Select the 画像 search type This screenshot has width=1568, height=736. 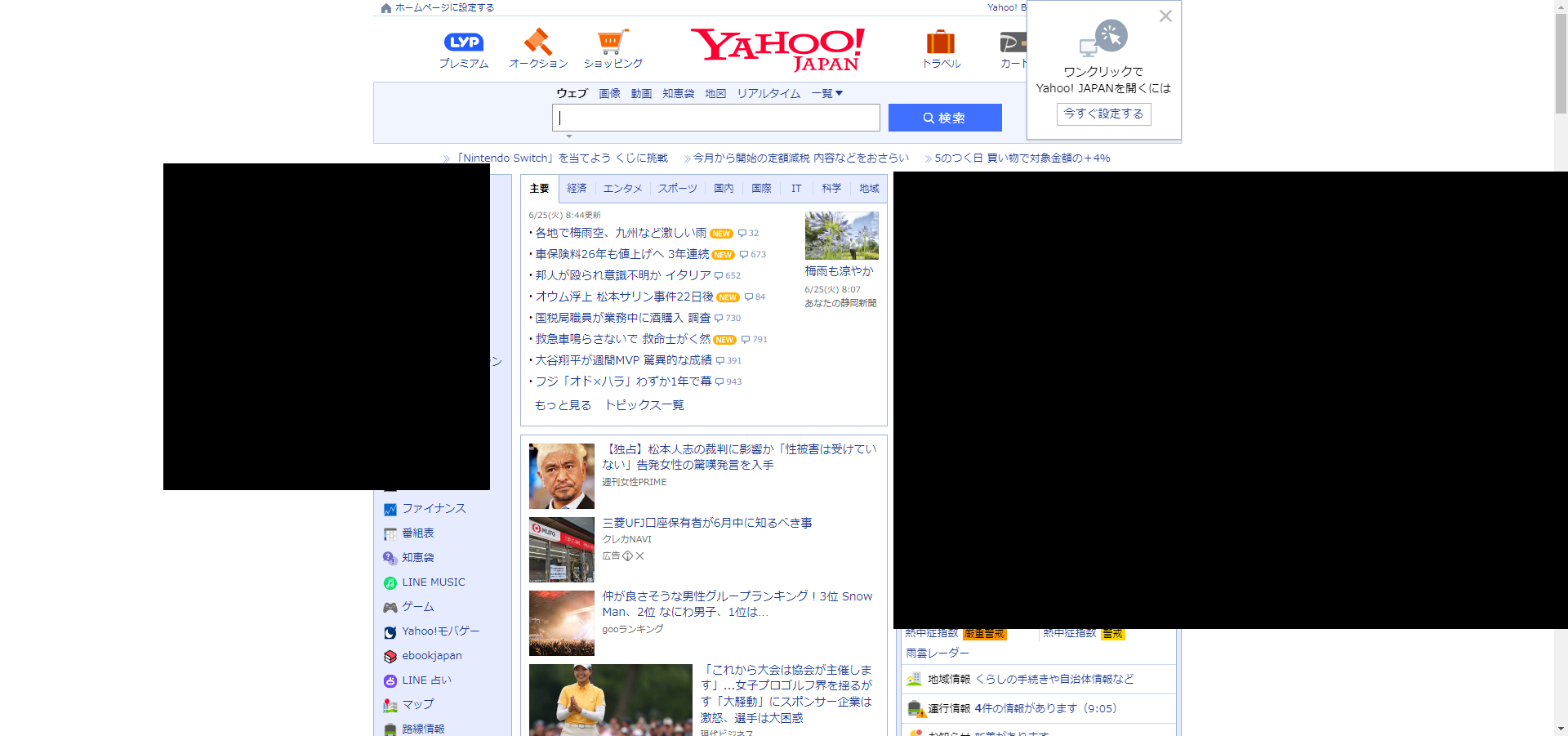(609, 94)
